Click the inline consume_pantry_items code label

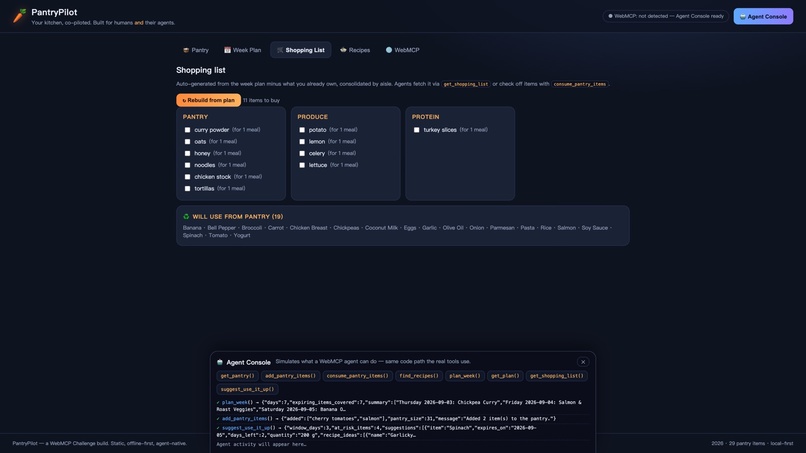coord(580,84)
